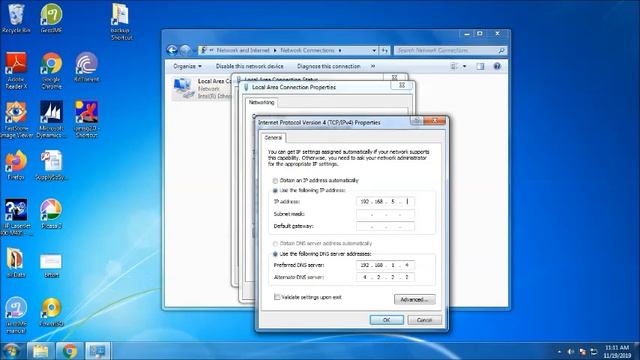Open the change view dropdown arrow
This screenshot has height=360, width=640.
[x=464, y=66]
